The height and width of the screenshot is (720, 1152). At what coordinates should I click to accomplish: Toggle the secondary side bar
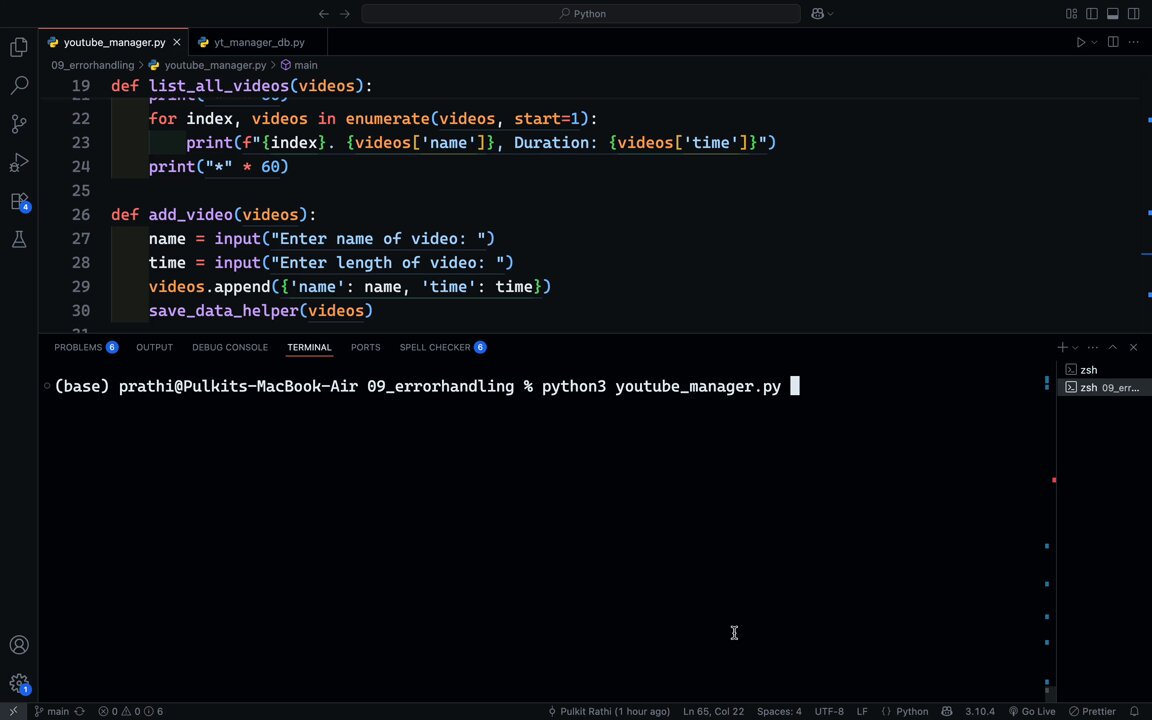(1134, 14)
